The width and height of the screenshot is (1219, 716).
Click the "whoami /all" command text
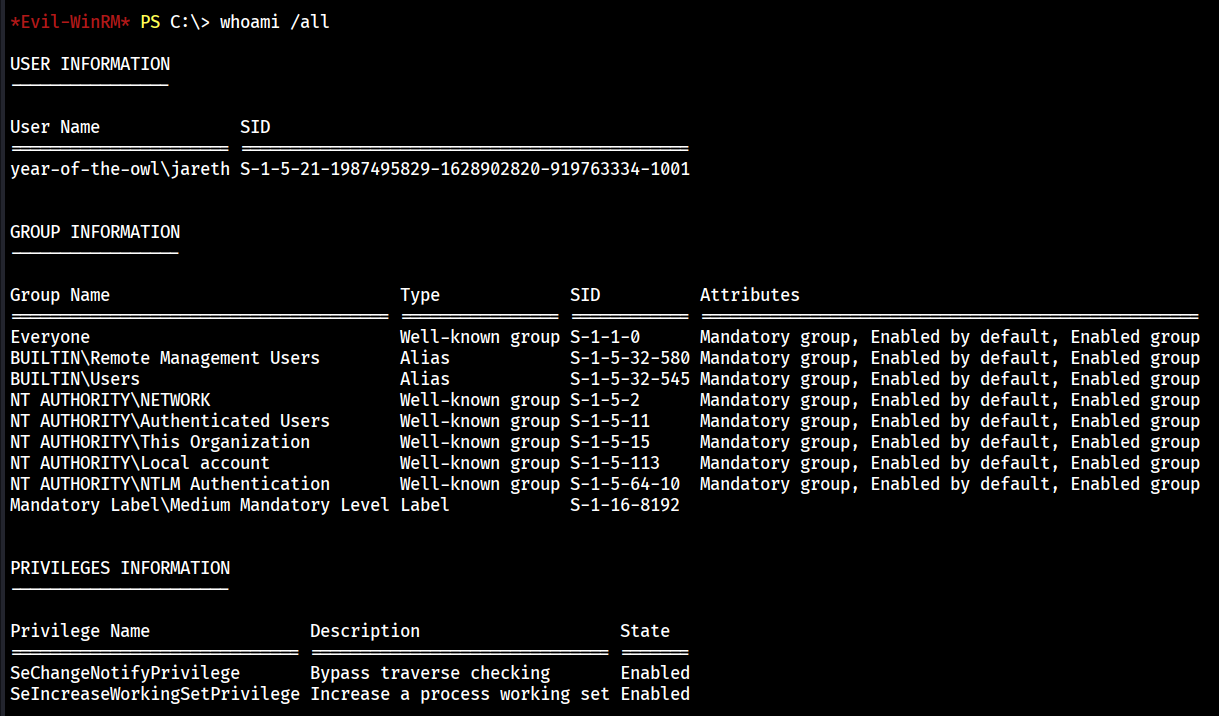coord(275,21)
